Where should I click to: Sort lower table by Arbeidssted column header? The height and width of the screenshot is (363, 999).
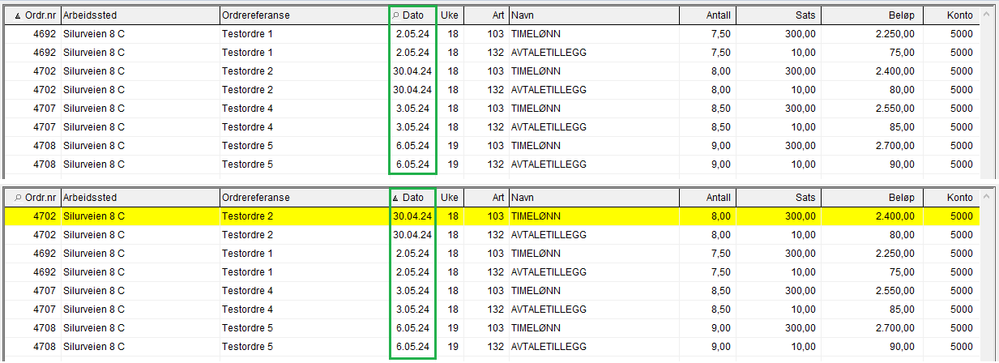tap(140, 197)
